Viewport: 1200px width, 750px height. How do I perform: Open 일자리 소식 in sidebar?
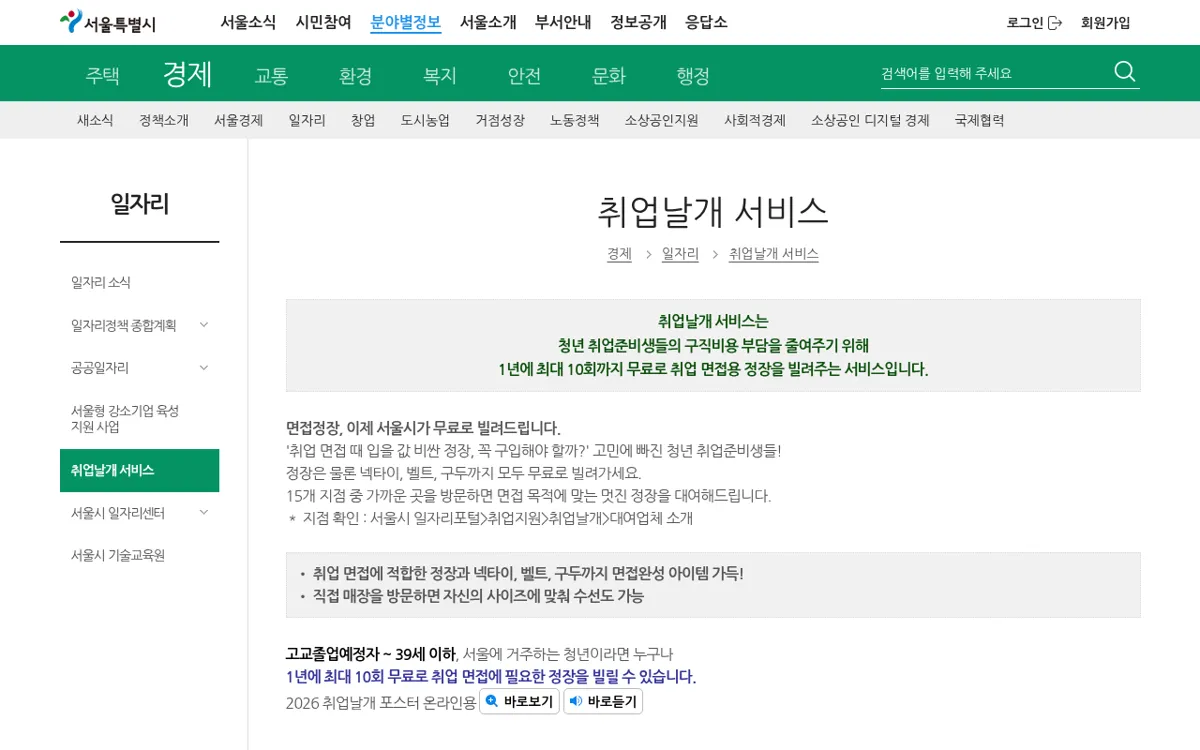click(x=101, y=282)
